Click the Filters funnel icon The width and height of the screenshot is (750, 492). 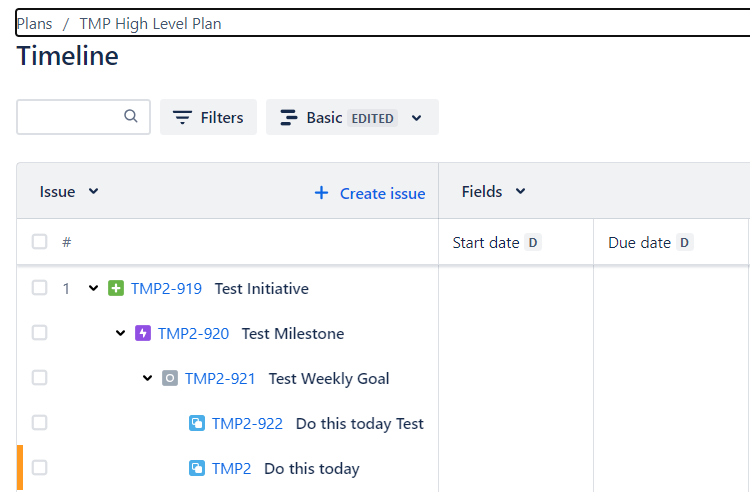[182, 117]
